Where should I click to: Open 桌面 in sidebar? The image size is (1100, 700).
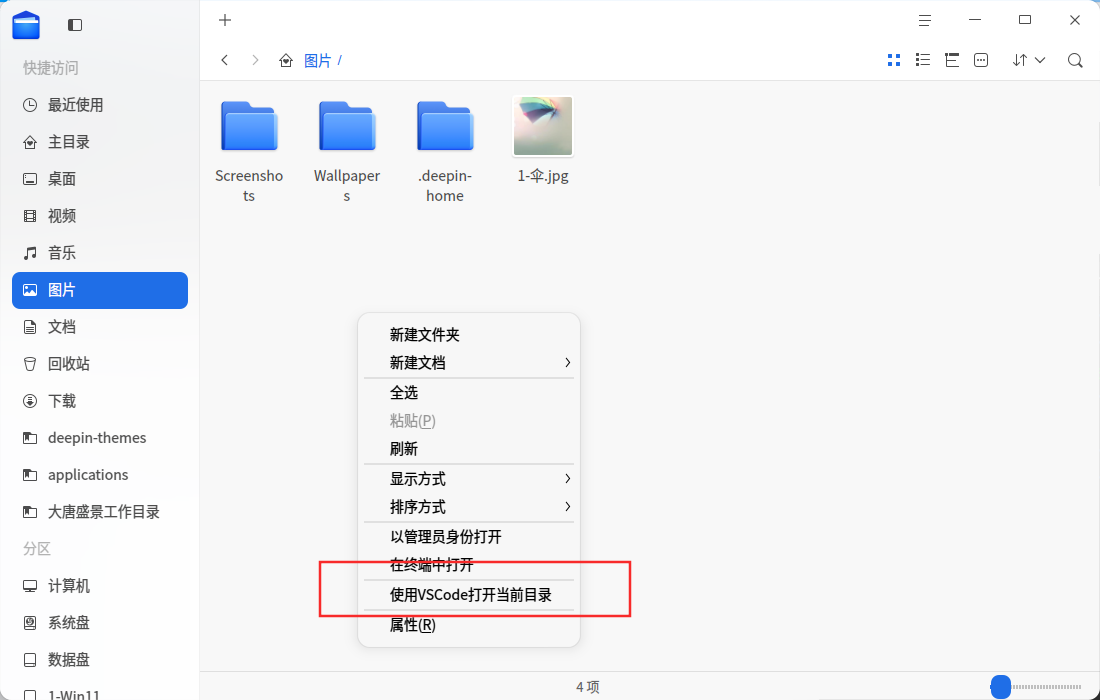click(x=100, y=179)
